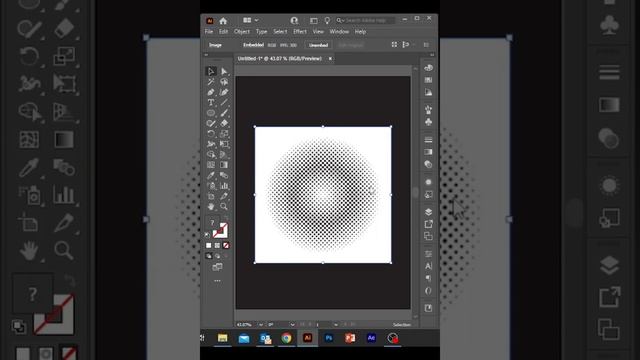
Task: Choose the Shape Builder tool
Action: coord(211,155)
